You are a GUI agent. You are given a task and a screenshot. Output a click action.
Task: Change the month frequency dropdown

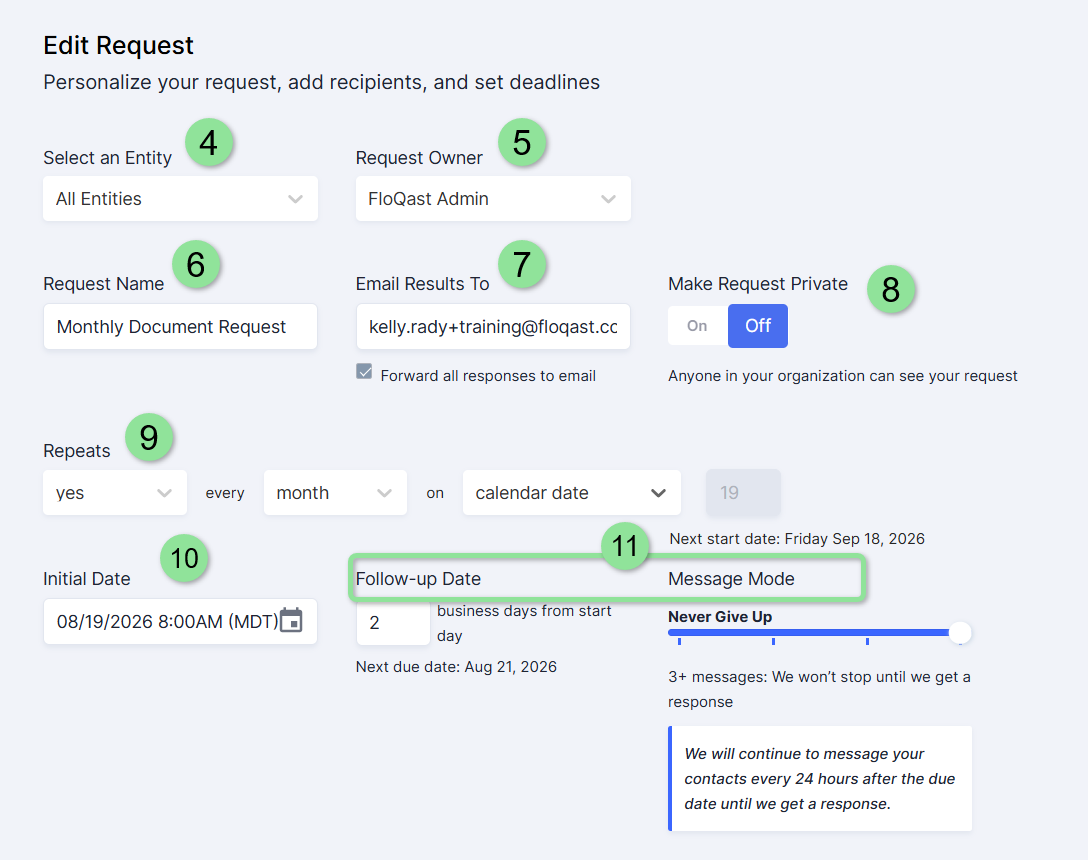335,493
